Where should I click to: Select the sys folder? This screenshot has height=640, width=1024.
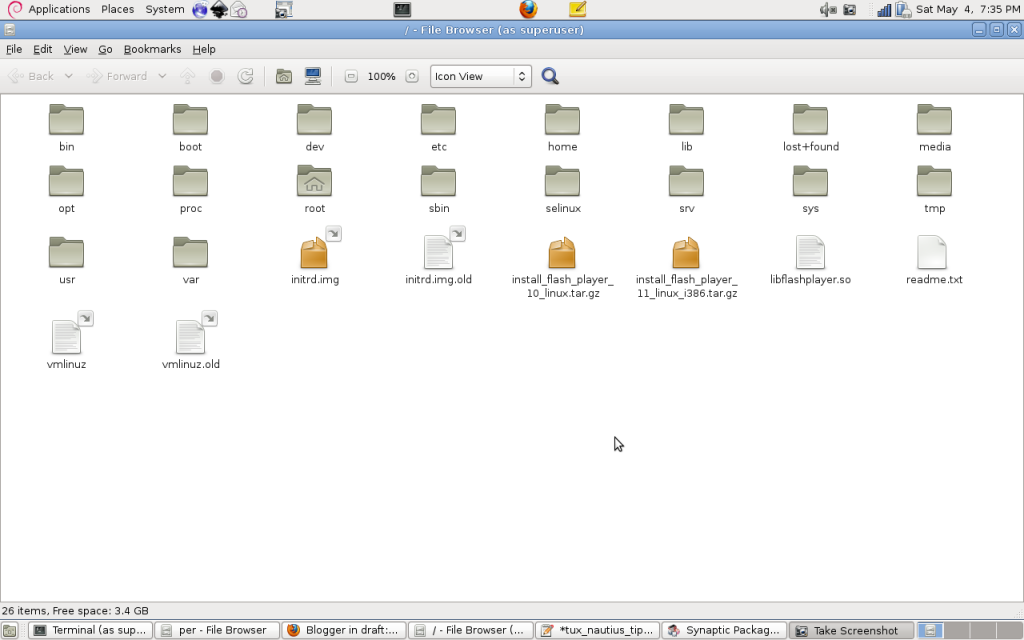(810, 182)
